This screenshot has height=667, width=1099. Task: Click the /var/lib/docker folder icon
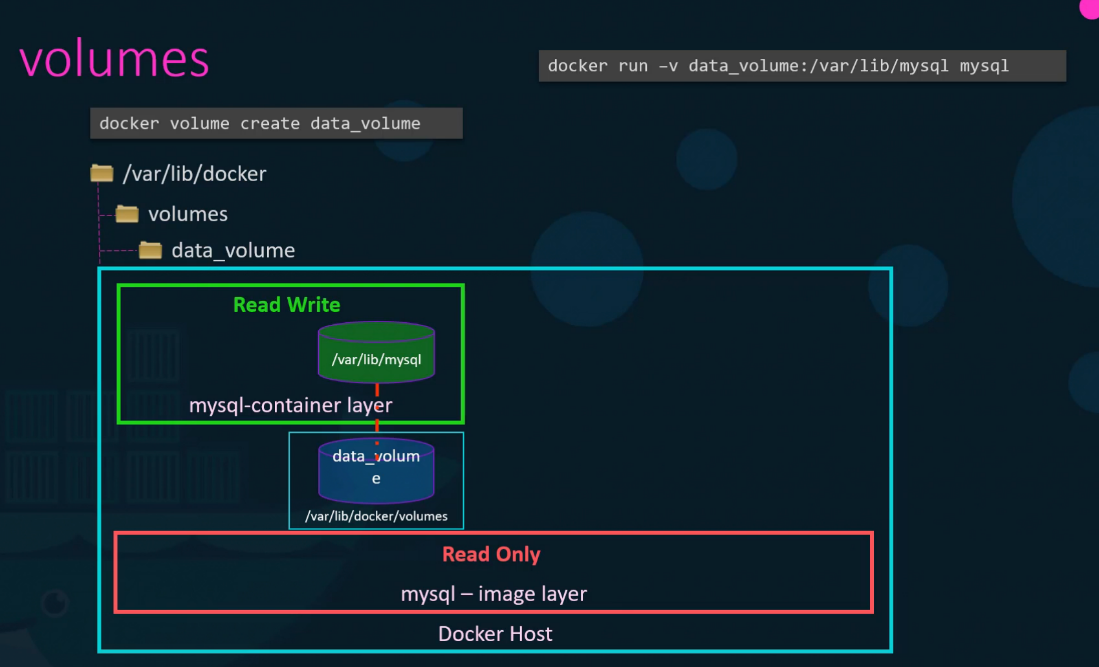click(x=101, y=173)
